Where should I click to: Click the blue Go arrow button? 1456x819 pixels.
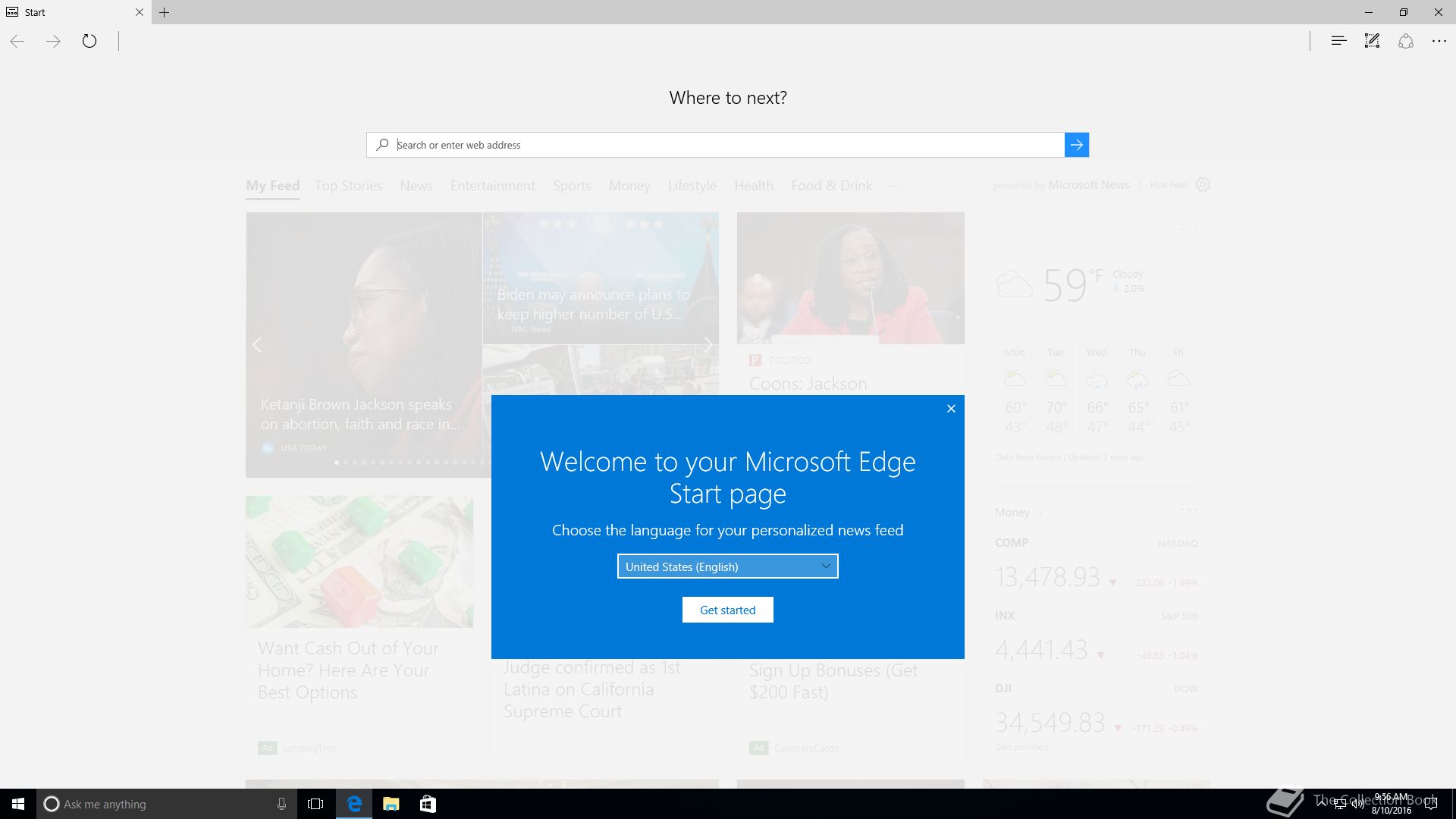tap(1077, 145)
